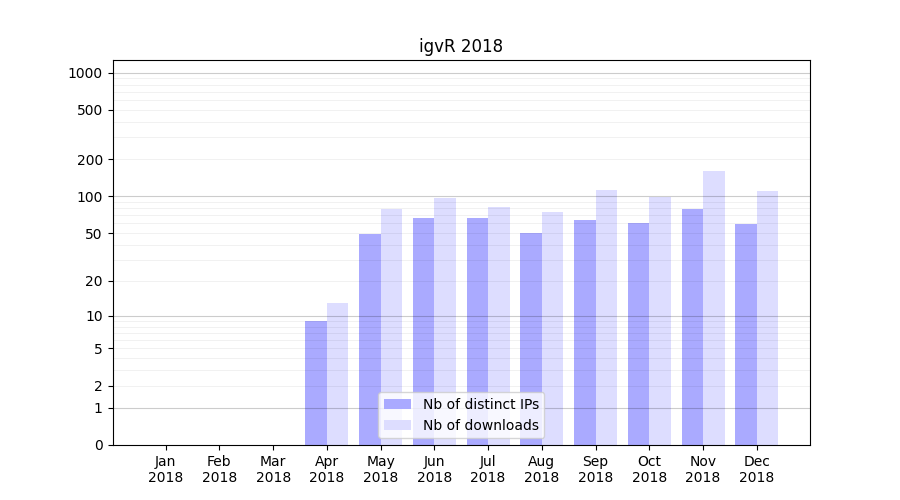This screenshot has height=500, width=900.
Task: Click the light blue downloads legend swatch
Action: click(397, 425)
